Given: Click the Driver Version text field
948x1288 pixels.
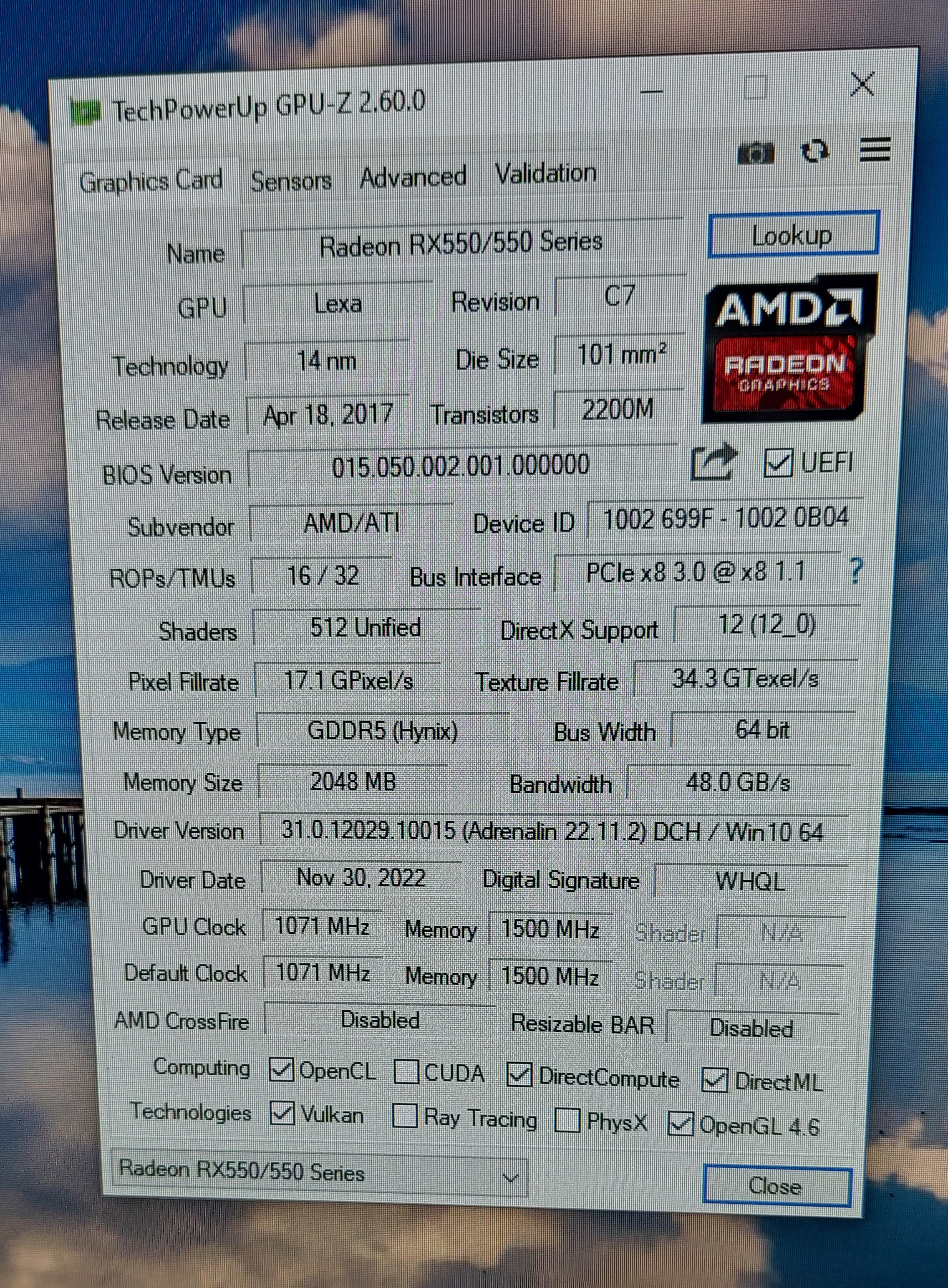Looking at the screenshot, I should tap(552, 831).
